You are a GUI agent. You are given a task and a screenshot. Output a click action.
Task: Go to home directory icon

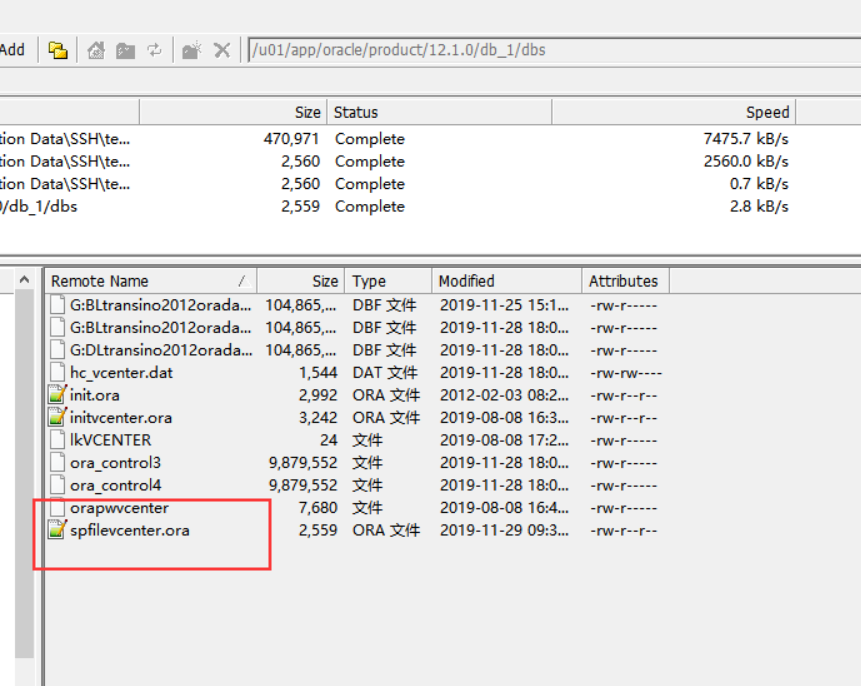(x=96, y=51)
